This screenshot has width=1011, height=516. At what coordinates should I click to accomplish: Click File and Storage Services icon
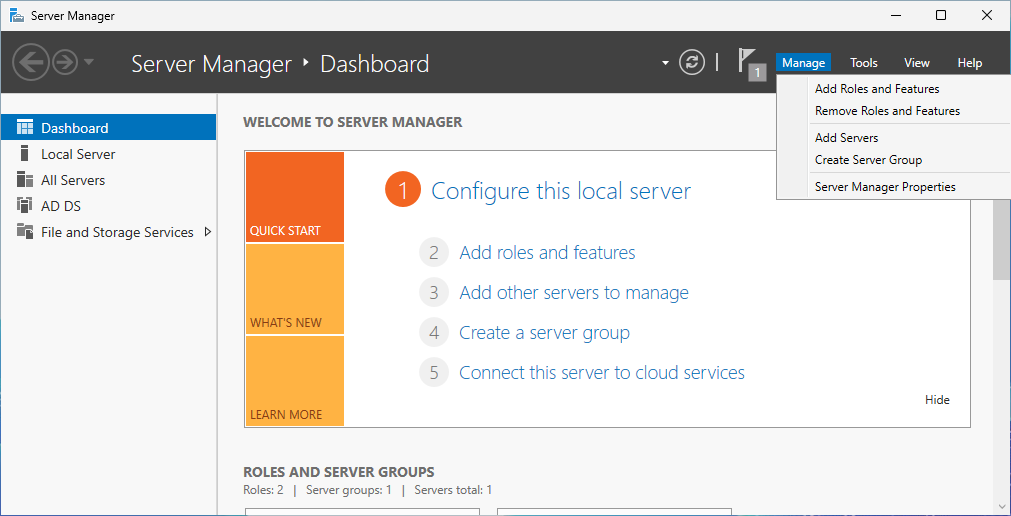point(25,231)
